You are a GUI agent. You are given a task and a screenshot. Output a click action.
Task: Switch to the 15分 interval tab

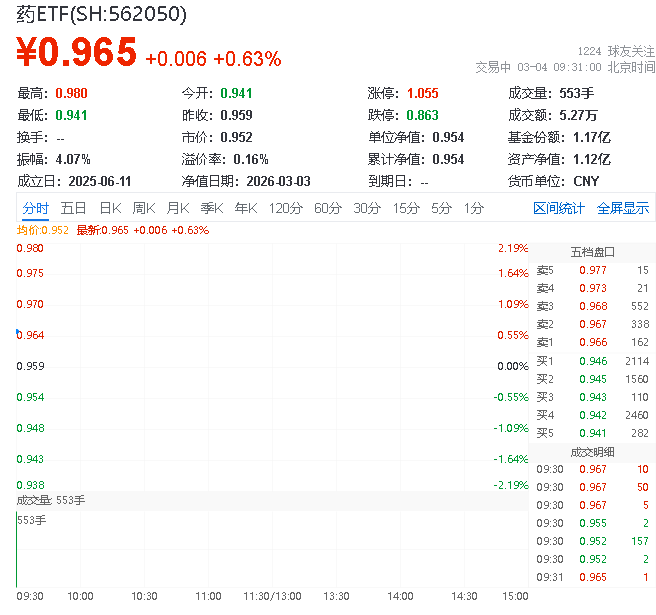[x=406, y=208]
